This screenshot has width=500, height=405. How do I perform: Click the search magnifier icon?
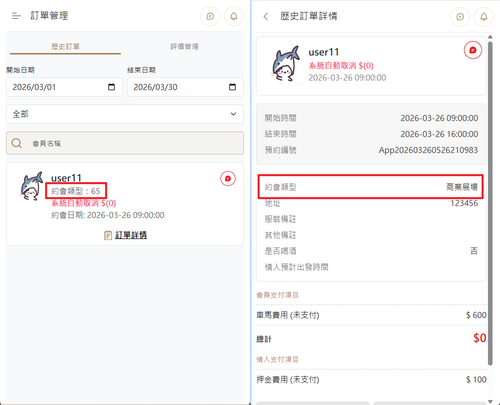tap(16, 143)
